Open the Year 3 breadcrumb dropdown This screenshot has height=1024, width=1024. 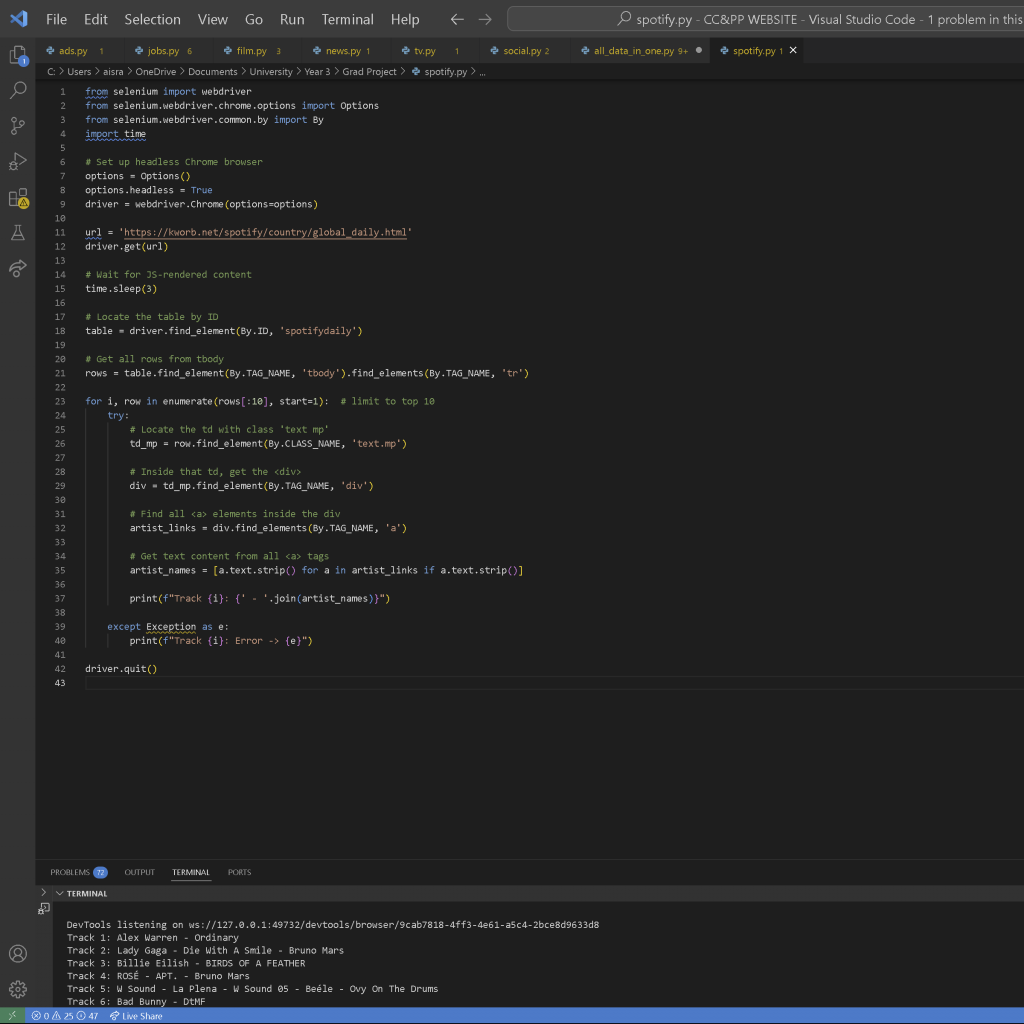(x=317, y=72)
